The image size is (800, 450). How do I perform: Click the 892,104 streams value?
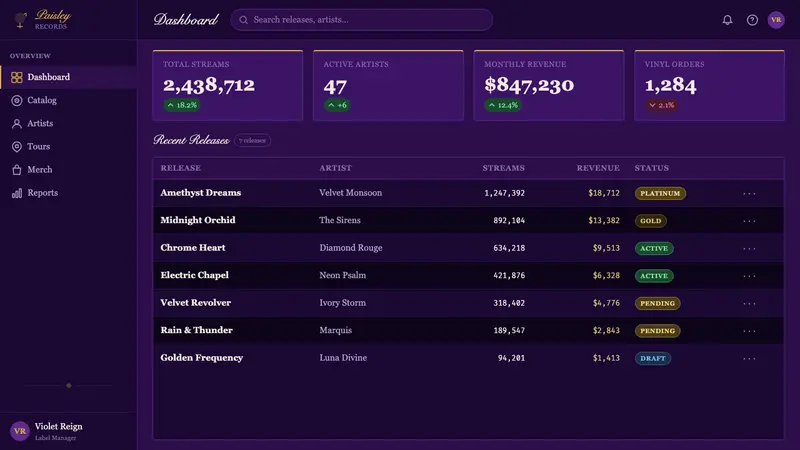[509, 221]
